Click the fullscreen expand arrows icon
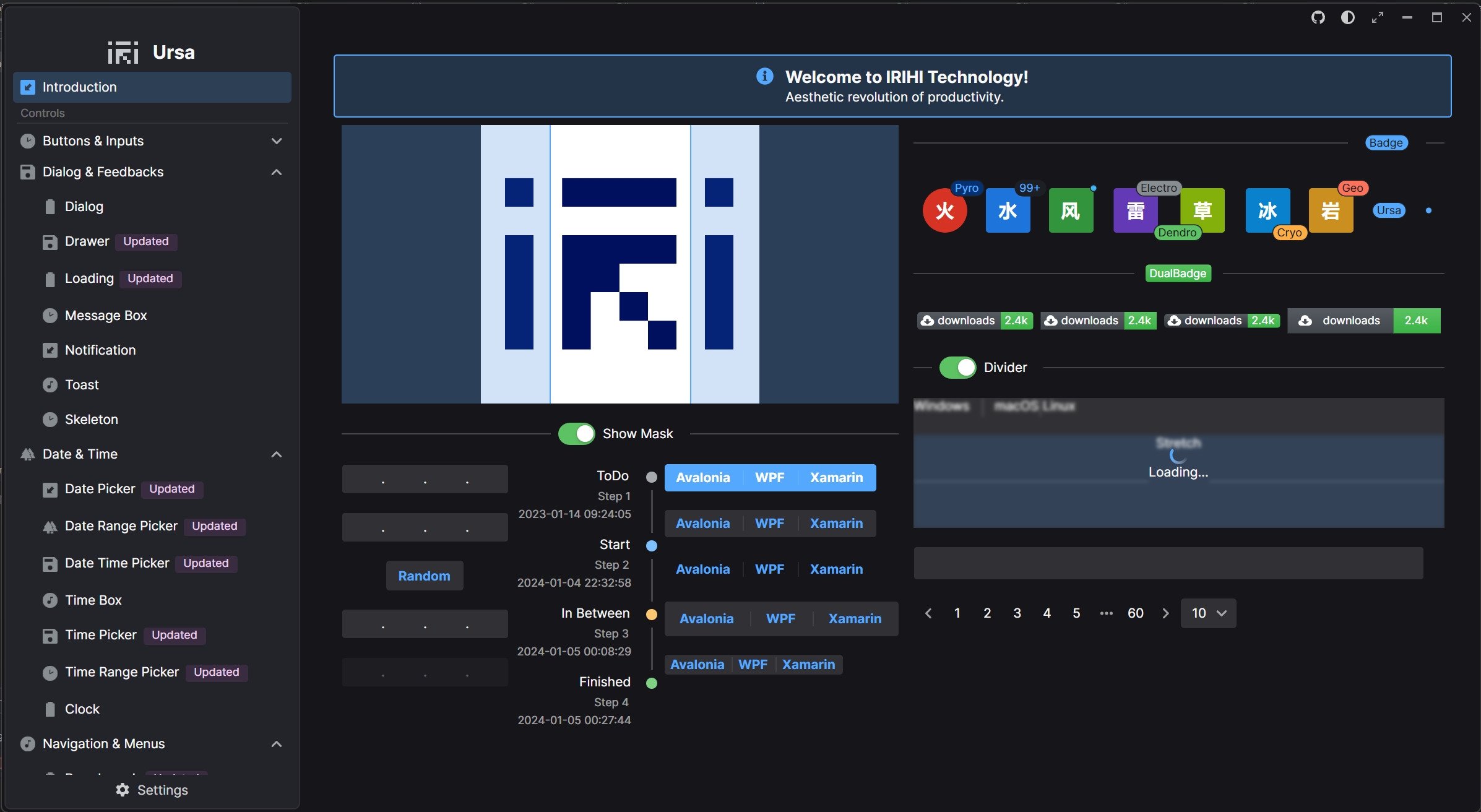The width and height of the screenshot is (1481, 812). click(x=1377, y=17)
